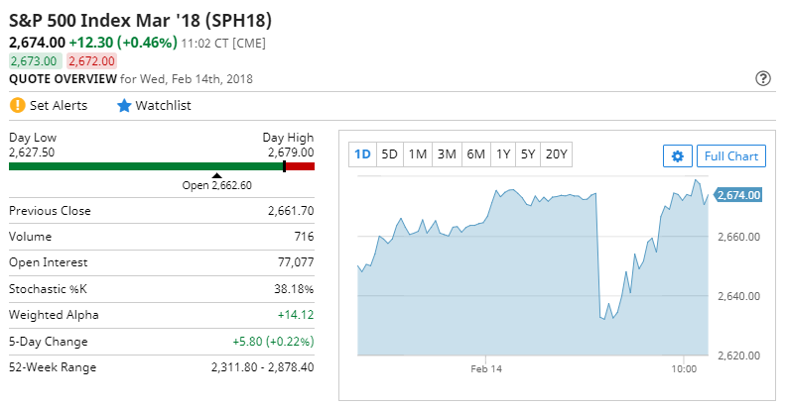Click the black current price marker on range bar
This screenshot has width=786, height=407.
(x=285, y=166)
